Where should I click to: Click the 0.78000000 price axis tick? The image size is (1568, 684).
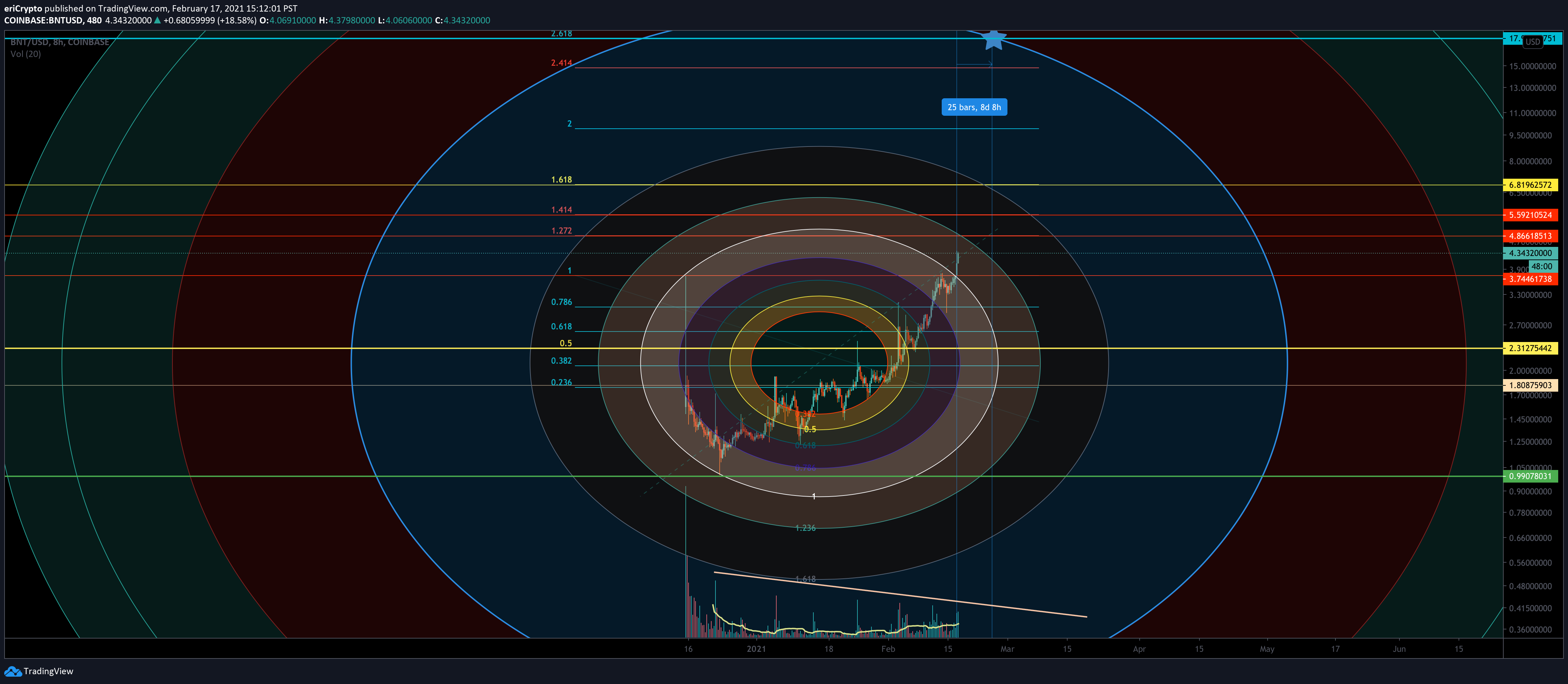(x=1530, y=513)
